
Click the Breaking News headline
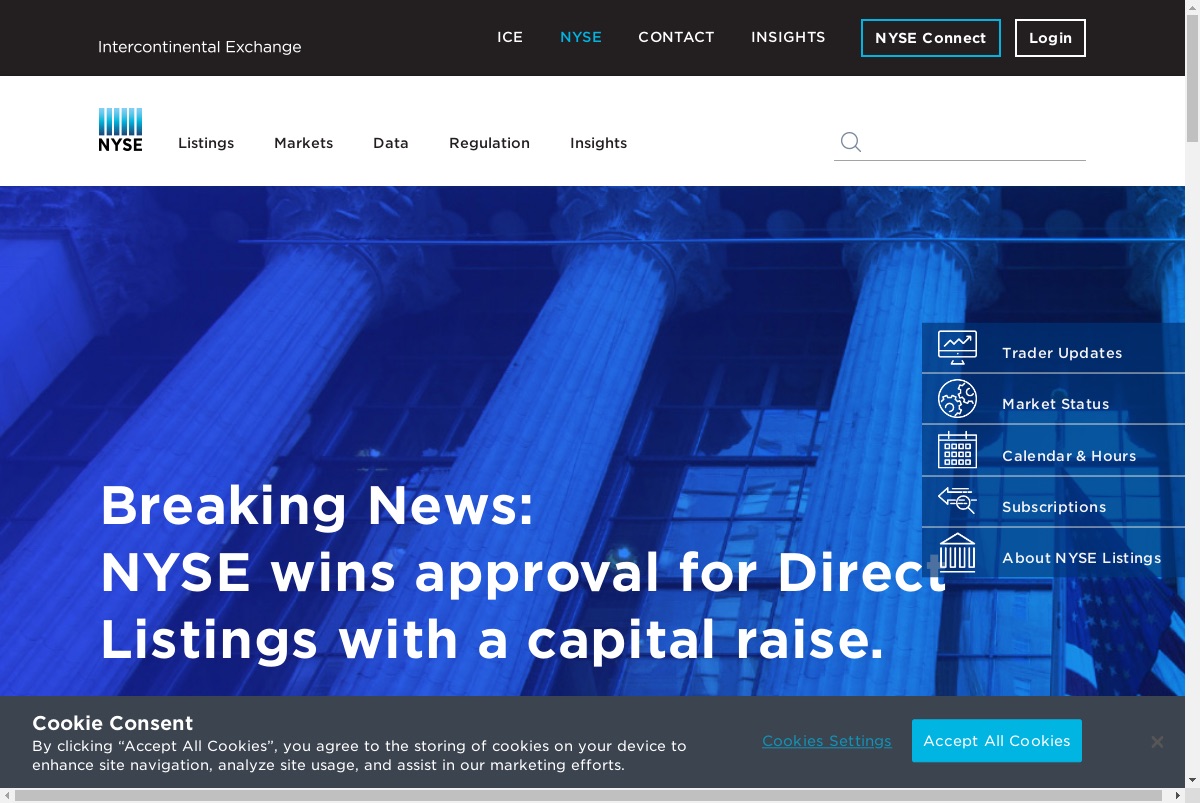[x=522, y=573]
